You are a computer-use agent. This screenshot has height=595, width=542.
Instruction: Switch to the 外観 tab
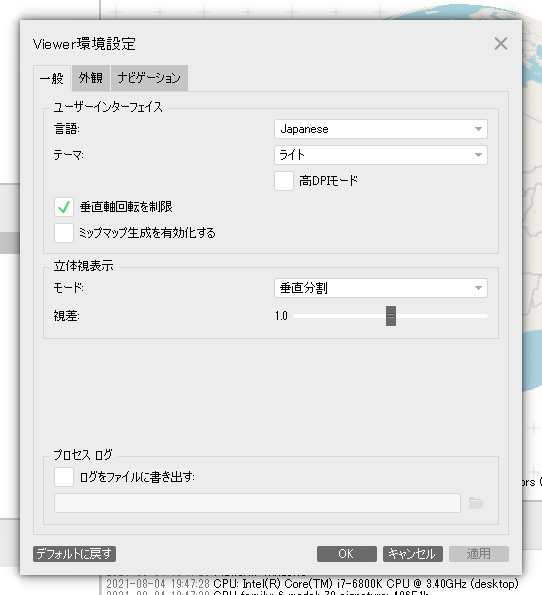coord(91,78)
